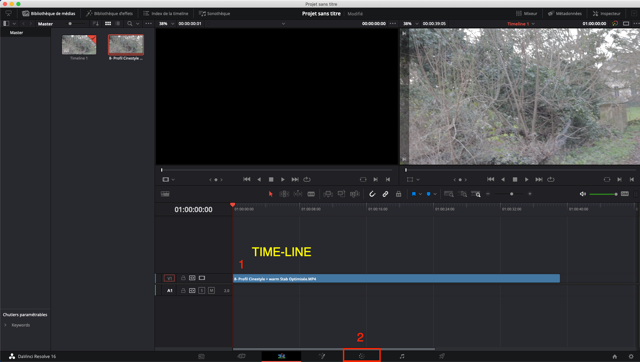Open the Mixeur panel
This screenshot has width=640, height=362.
527,13
